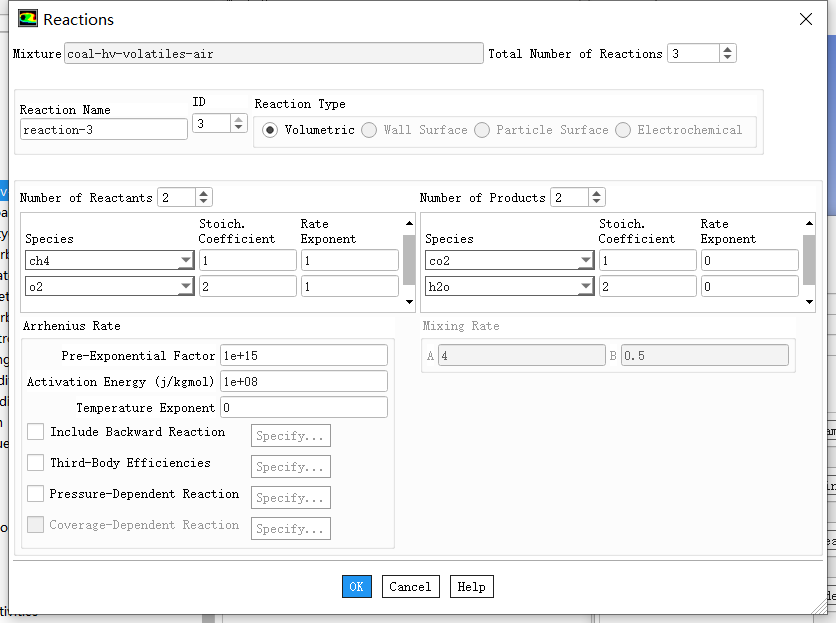This screenshot has width=836, height=623.
Task: Click the OK button
Action: coord(356,587)
